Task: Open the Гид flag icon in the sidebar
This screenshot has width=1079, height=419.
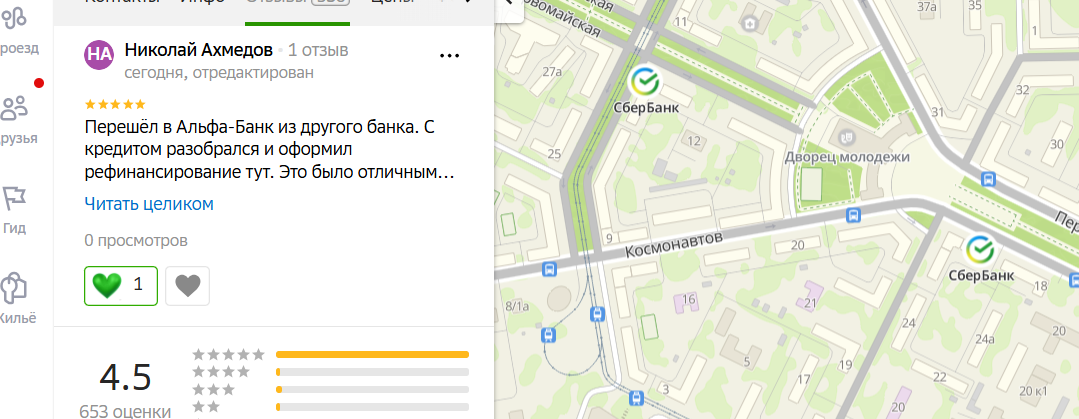Action: pos(14,198)
